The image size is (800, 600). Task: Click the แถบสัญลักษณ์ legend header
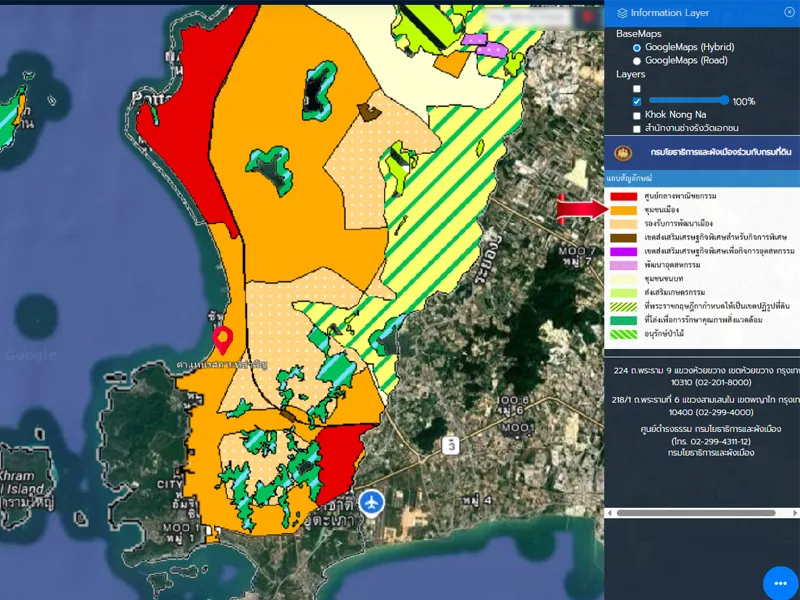(630, 177)
